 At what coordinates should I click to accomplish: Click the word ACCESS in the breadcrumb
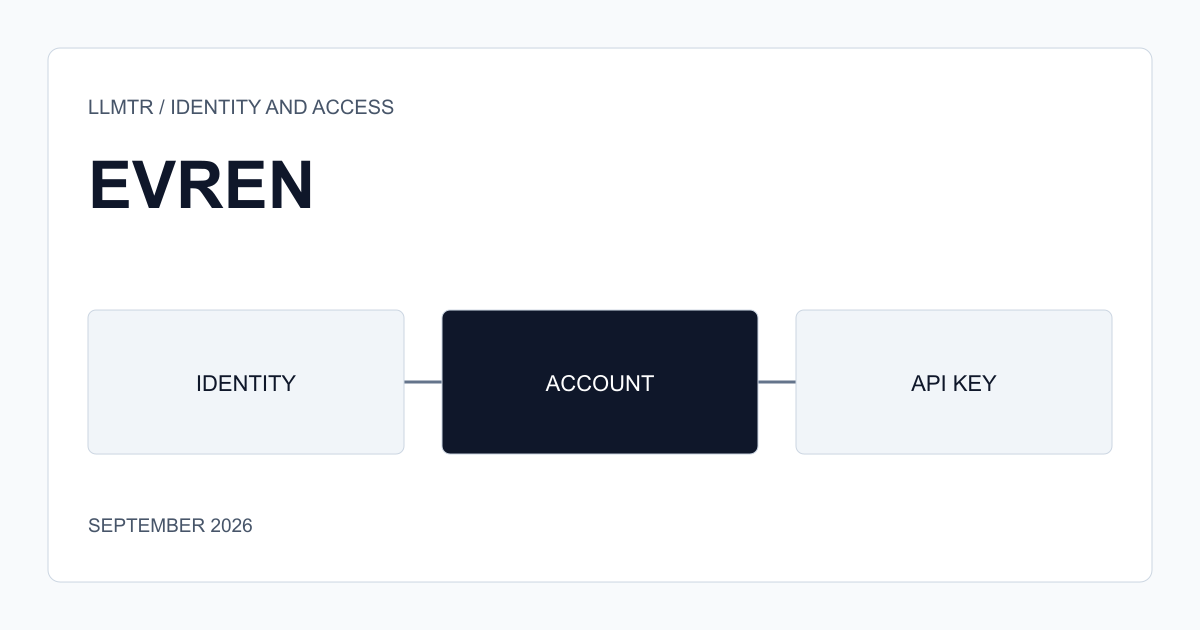[353, 107]
